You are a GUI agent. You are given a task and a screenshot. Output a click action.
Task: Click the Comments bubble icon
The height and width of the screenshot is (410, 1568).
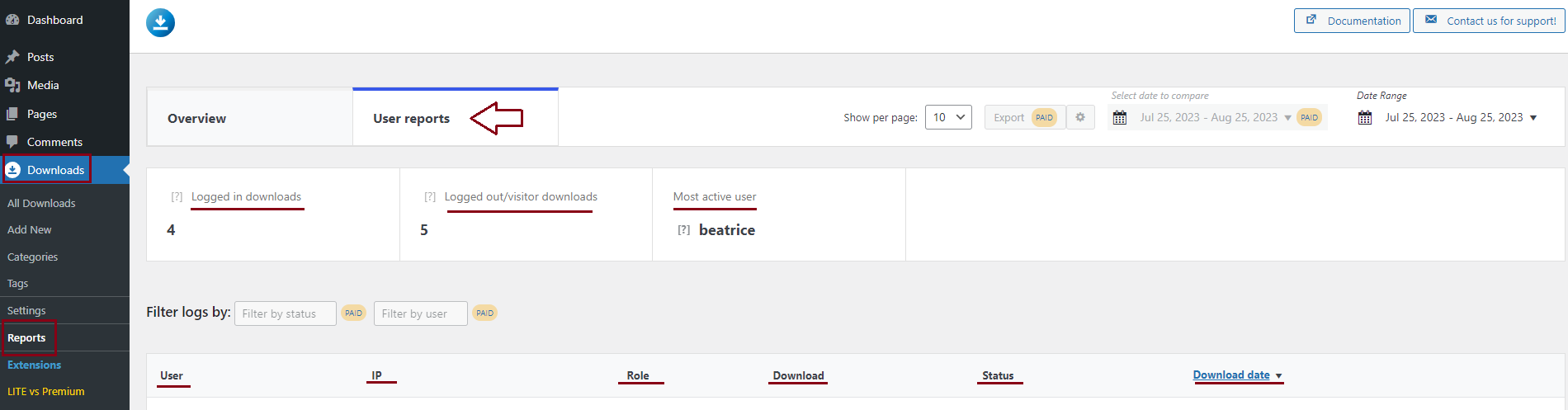coord(12,142)
